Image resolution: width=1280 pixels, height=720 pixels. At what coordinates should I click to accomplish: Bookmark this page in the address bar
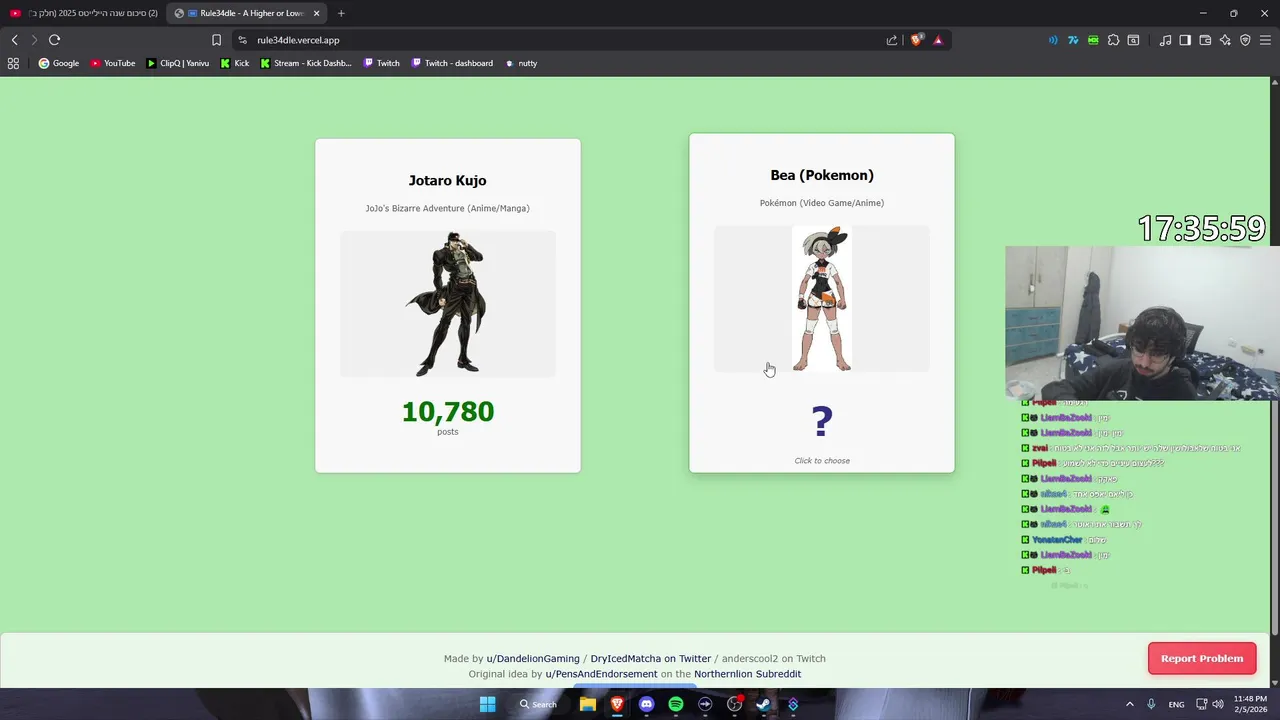click(x=216, y=40)
